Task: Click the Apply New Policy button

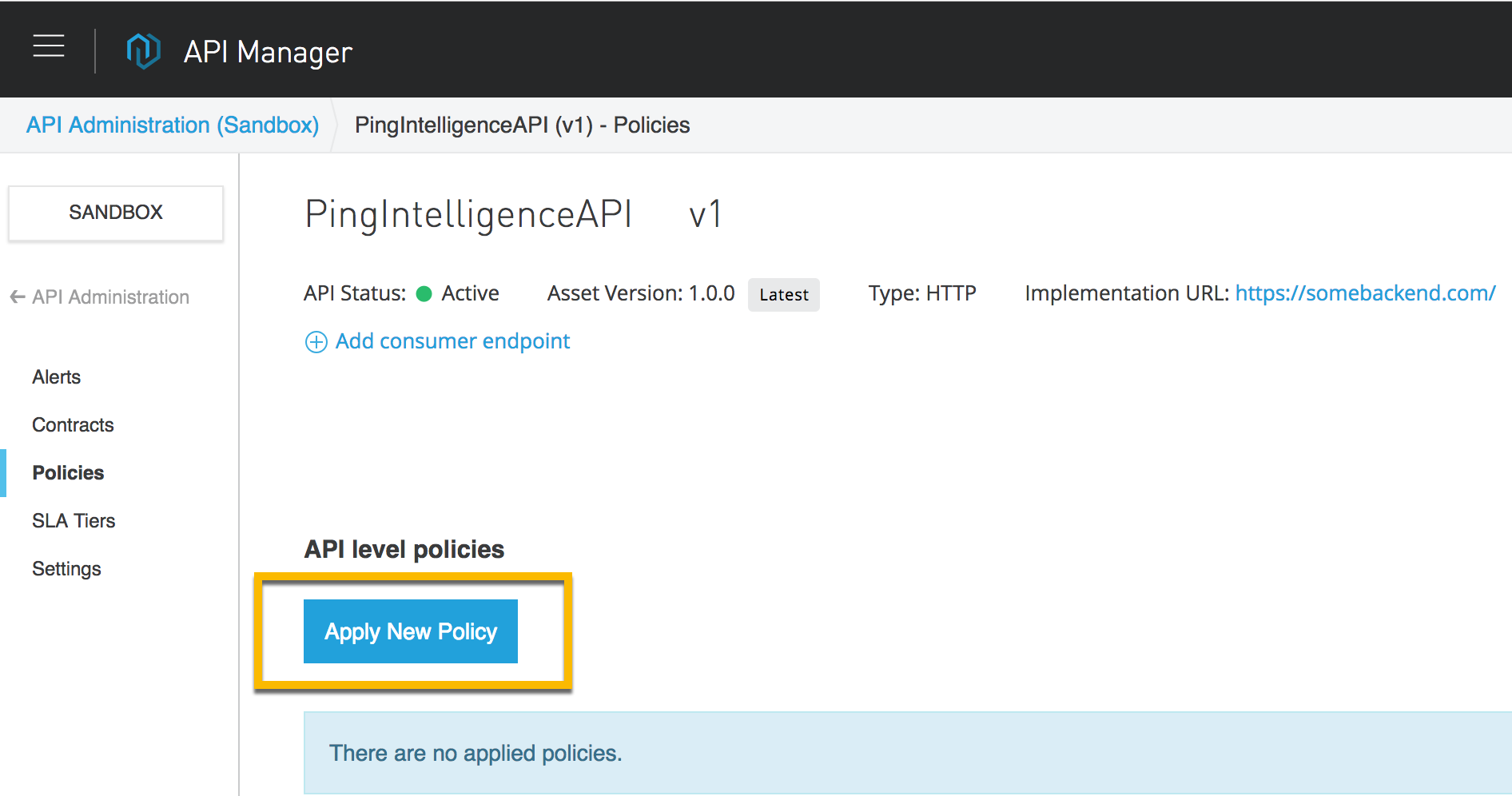Action: tap(411, 631)
